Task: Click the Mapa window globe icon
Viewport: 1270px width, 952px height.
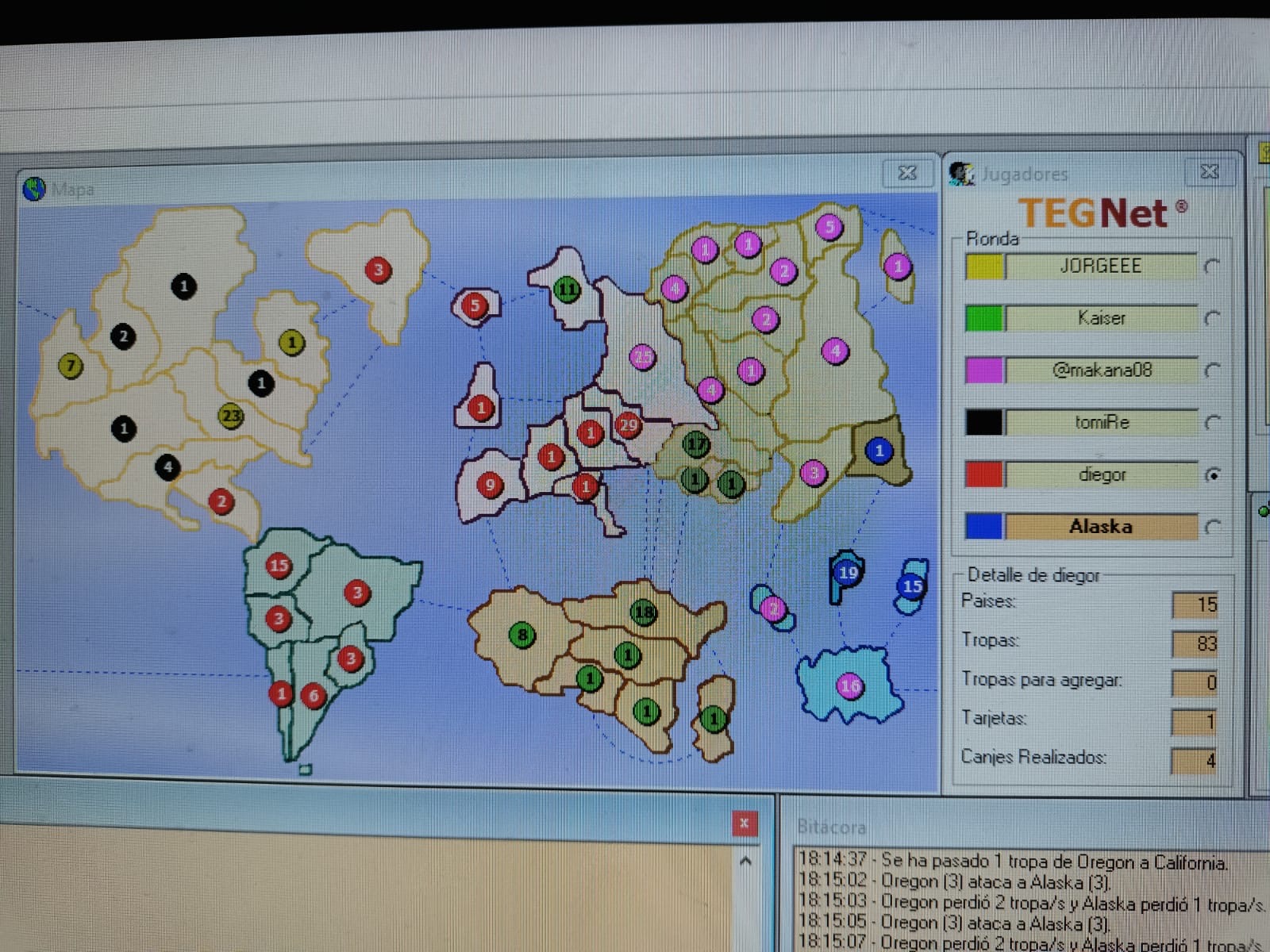Action: point(34,189)
